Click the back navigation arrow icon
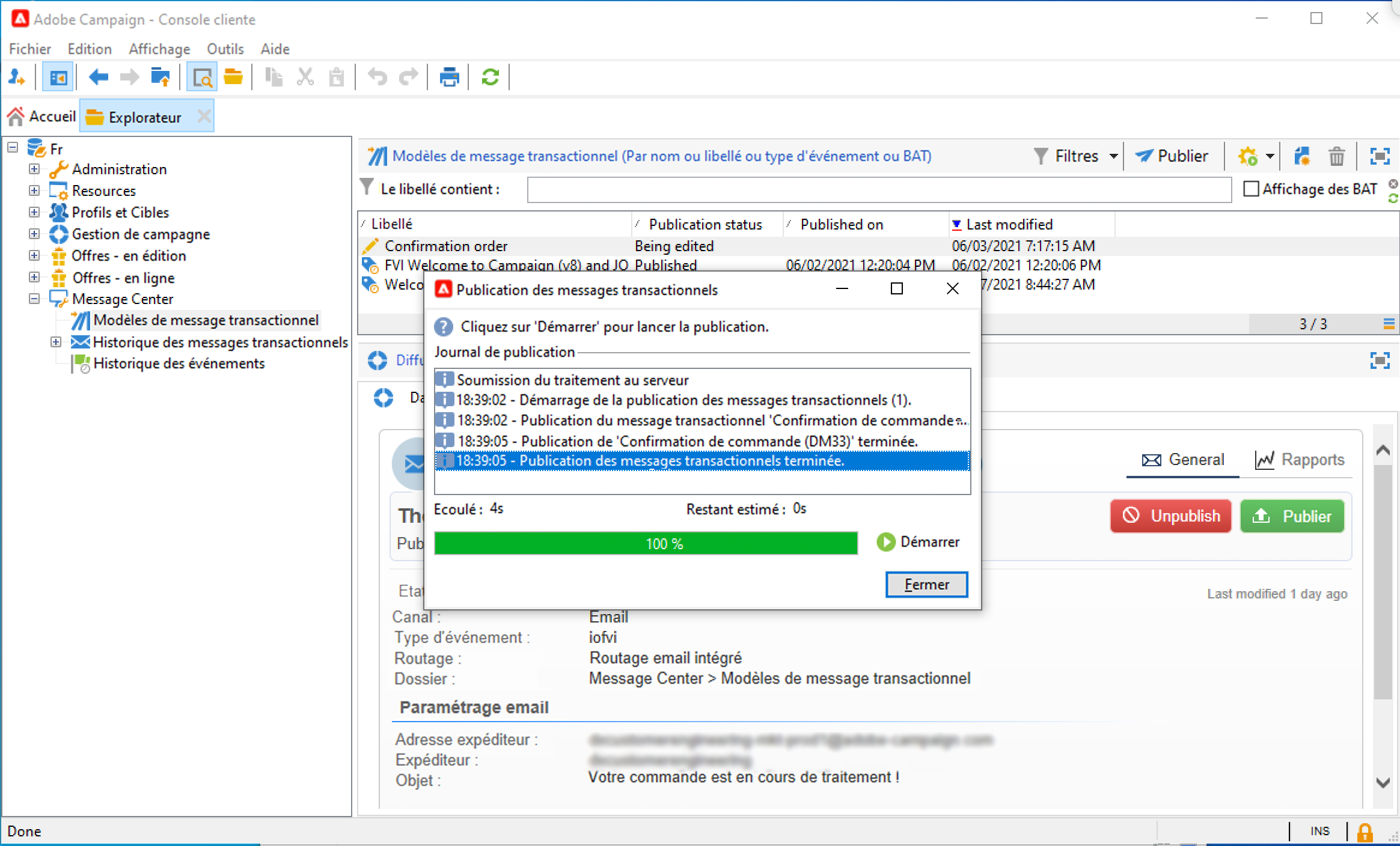Viewport: 1400px width, 846px height. 98,78
